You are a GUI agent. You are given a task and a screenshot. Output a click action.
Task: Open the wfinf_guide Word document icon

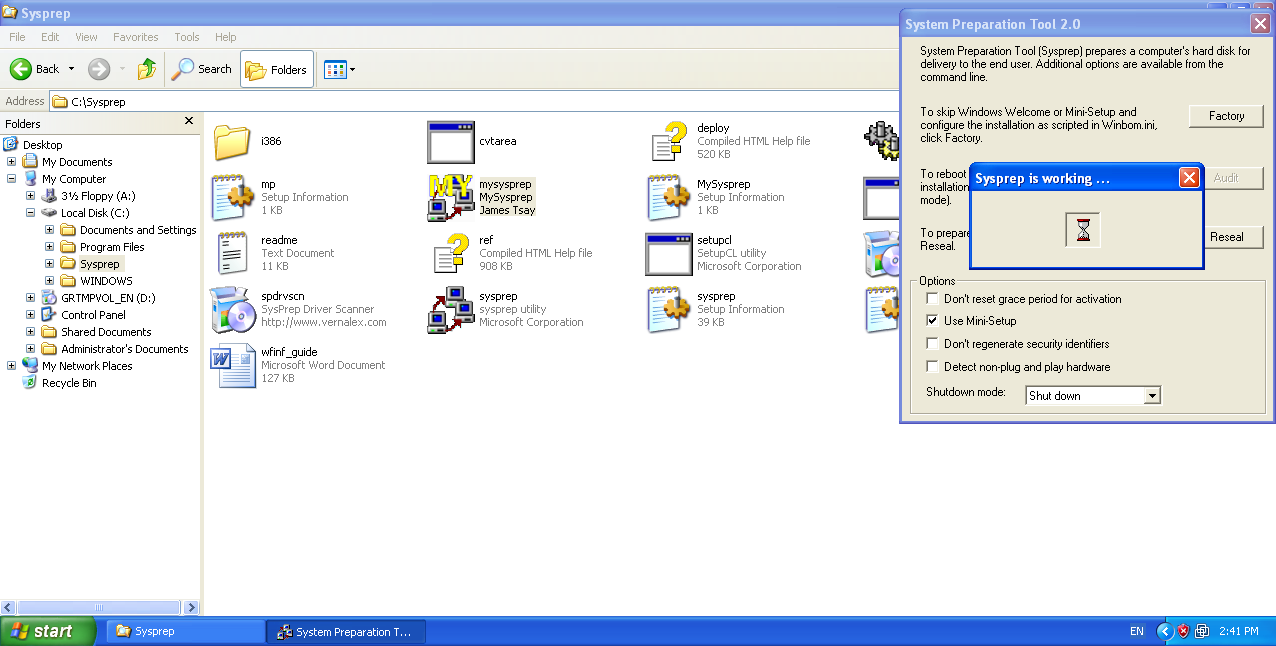[232, 365]
